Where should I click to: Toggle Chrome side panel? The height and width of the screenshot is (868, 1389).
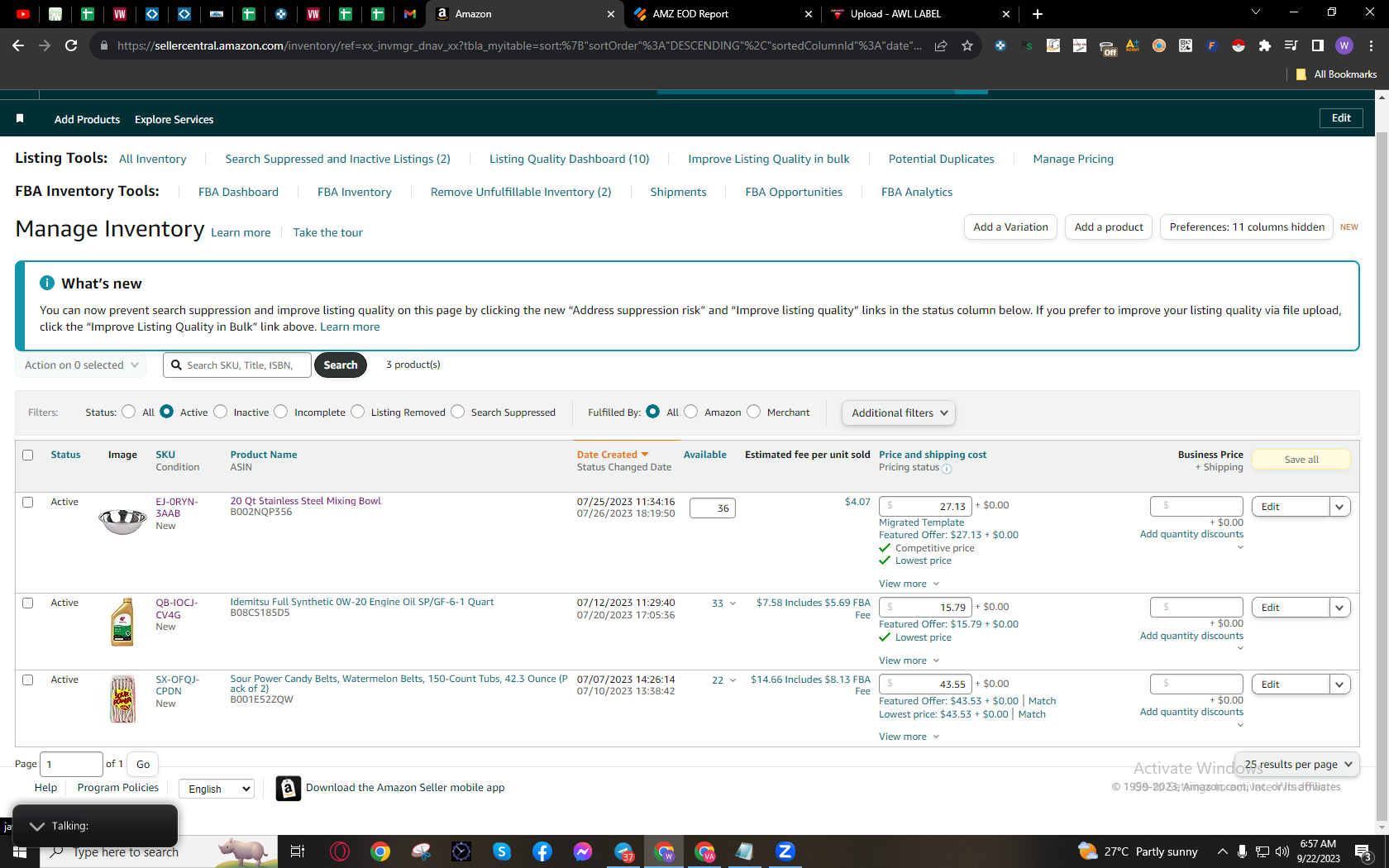click(x=1318, y=45)
